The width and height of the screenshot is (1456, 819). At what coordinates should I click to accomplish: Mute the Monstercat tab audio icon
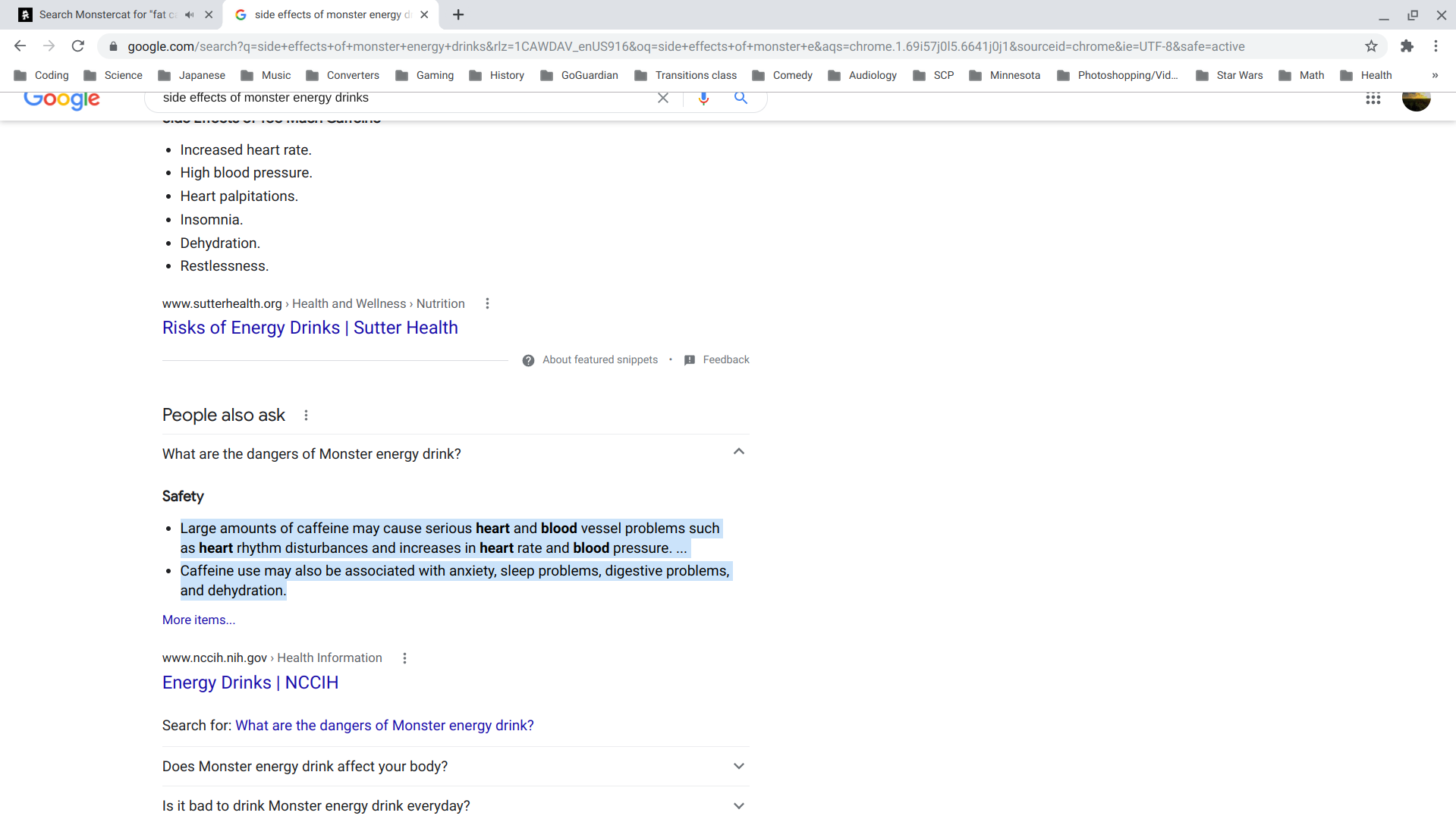189,14
